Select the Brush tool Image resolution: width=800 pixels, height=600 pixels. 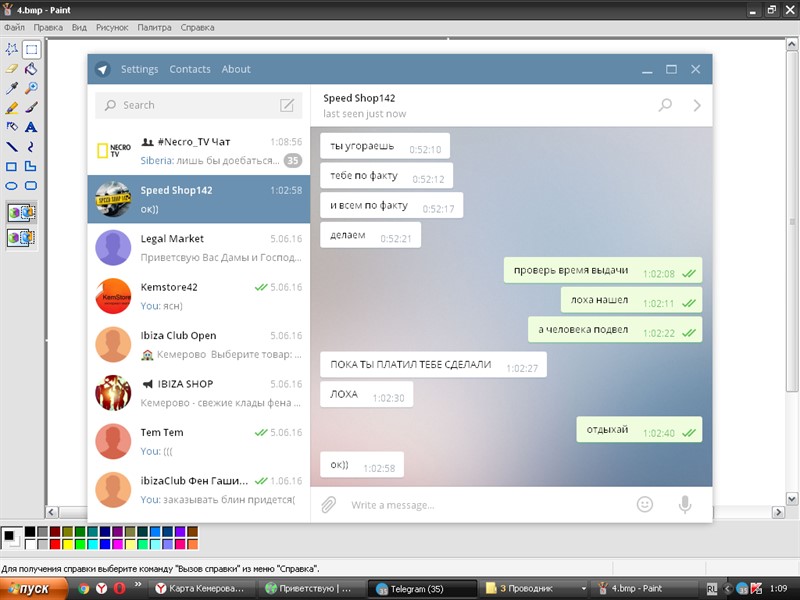pyautogui.click(x=31, y=108)
